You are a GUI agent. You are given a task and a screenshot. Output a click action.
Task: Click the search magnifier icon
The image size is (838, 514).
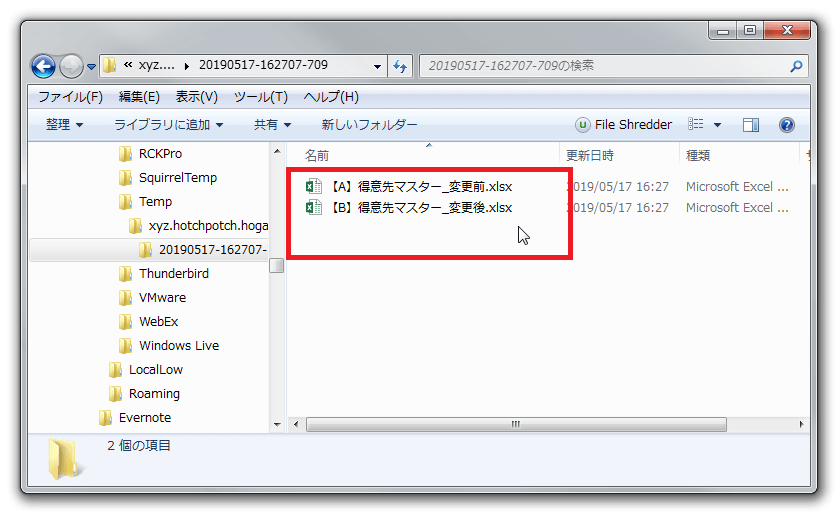click(x=796, y=66)
